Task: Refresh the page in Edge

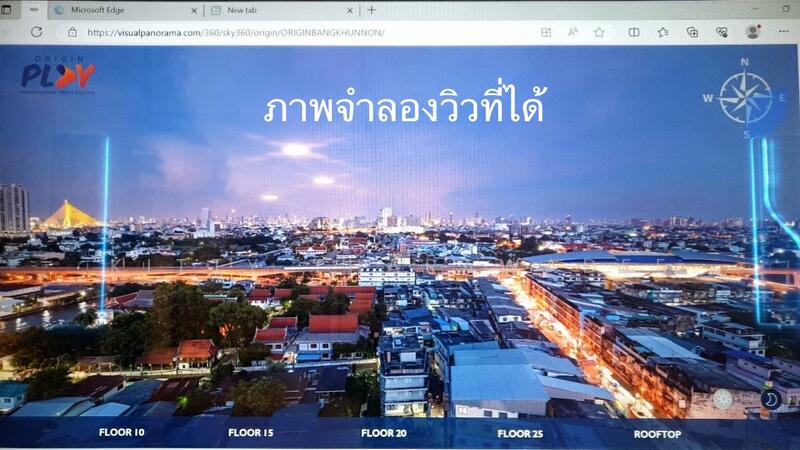Action: tap(36, 32)
